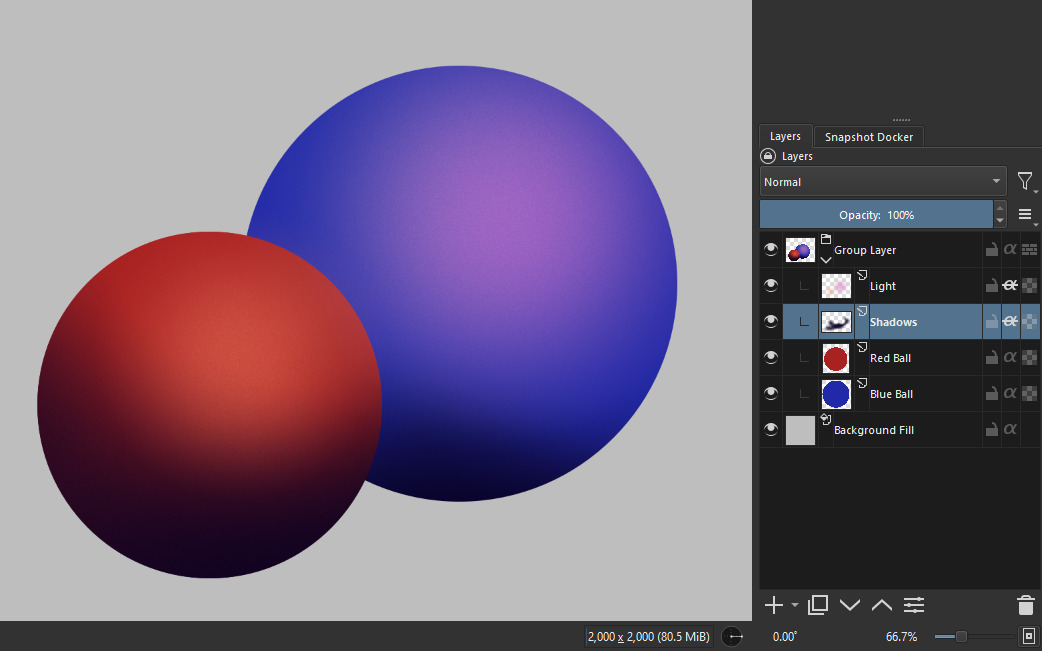Open the add layer type dropdown arrow

(795, 605)
